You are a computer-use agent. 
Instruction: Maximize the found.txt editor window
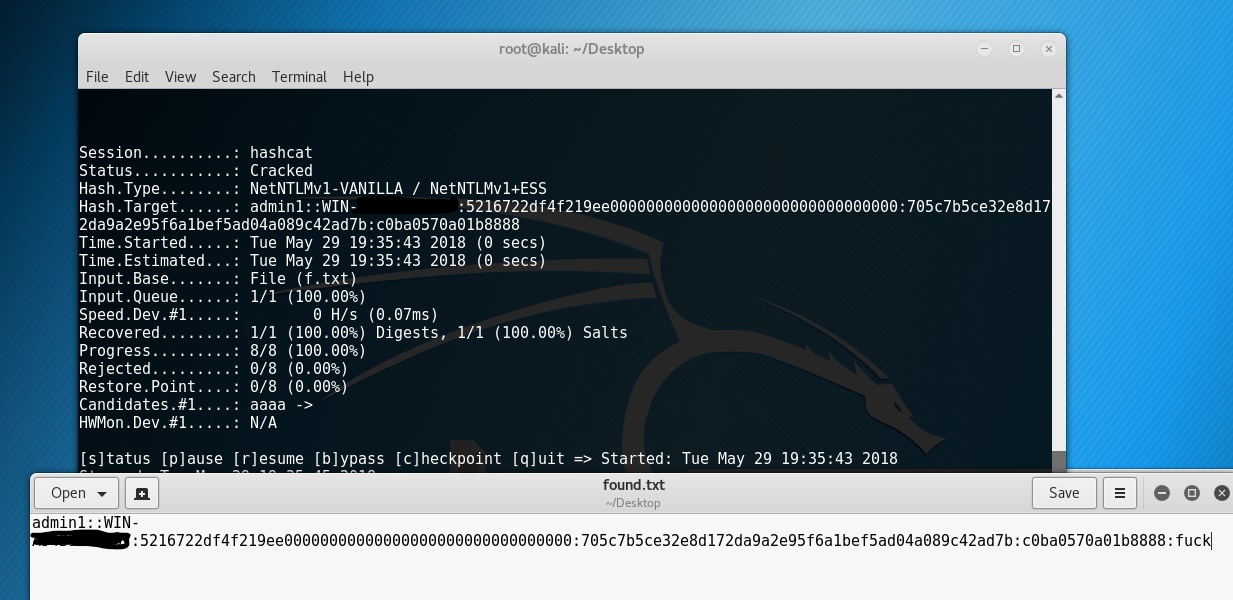pyautogui.click(x=1192, y=493)
